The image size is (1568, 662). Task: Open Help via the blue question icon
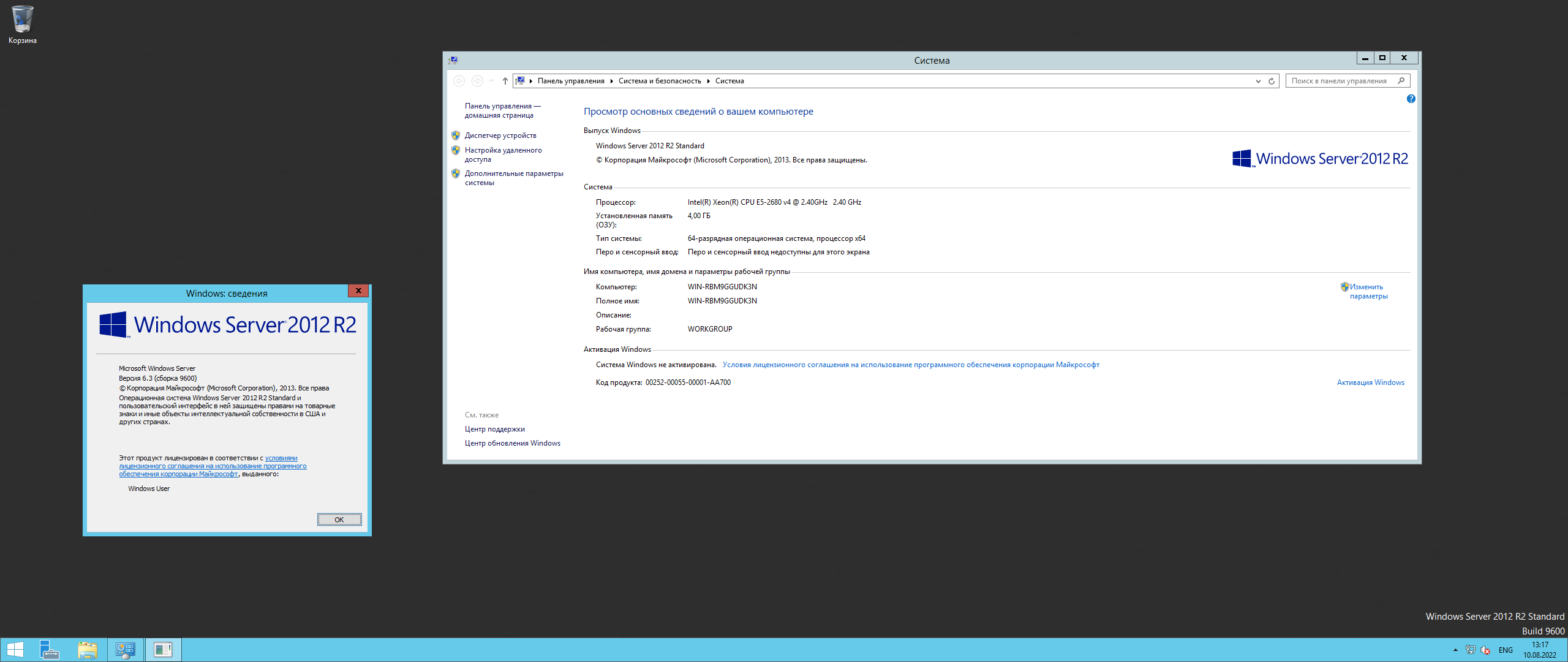point(1411,99)
